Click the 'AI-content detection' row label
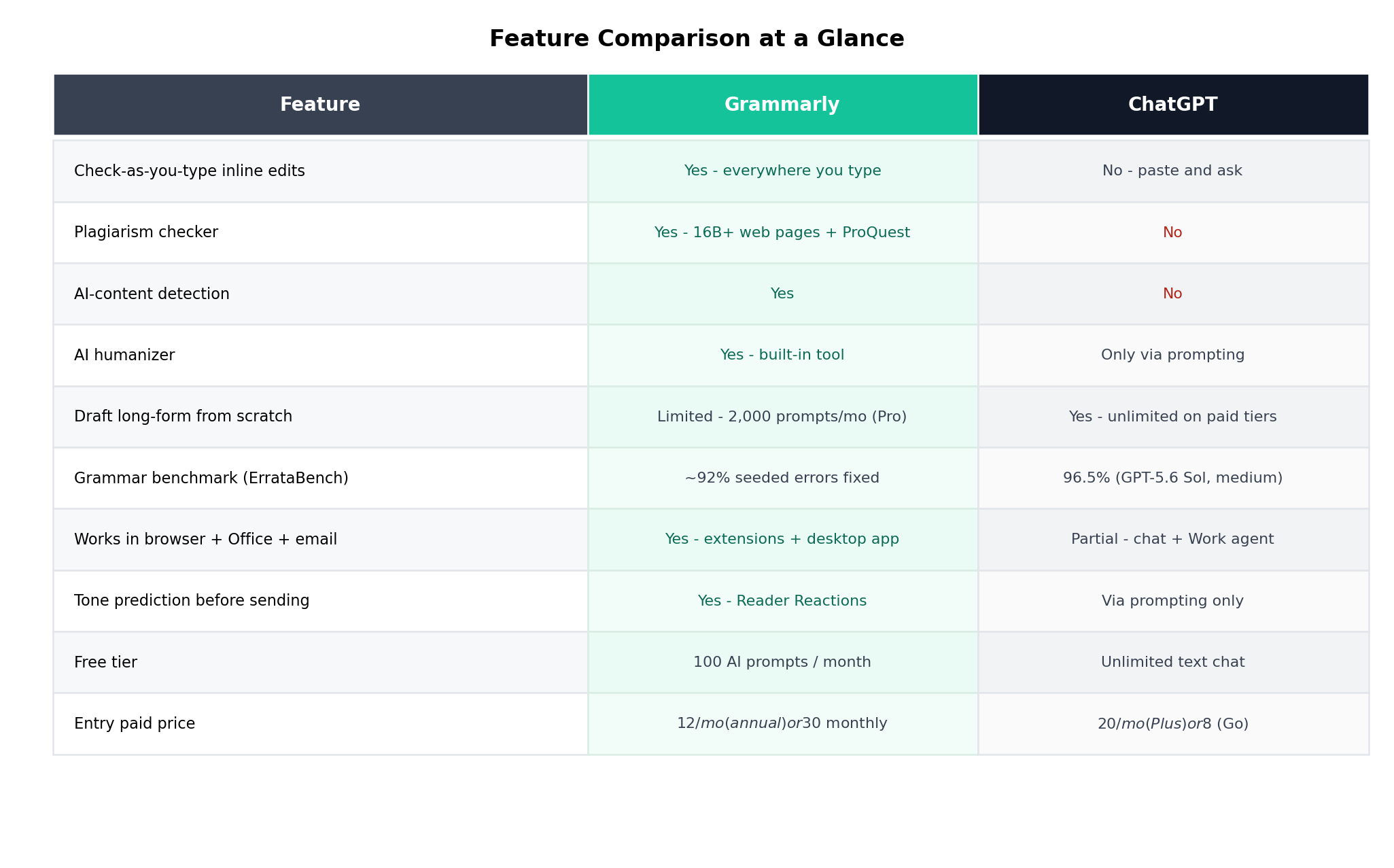 click(x=152, y=294)
